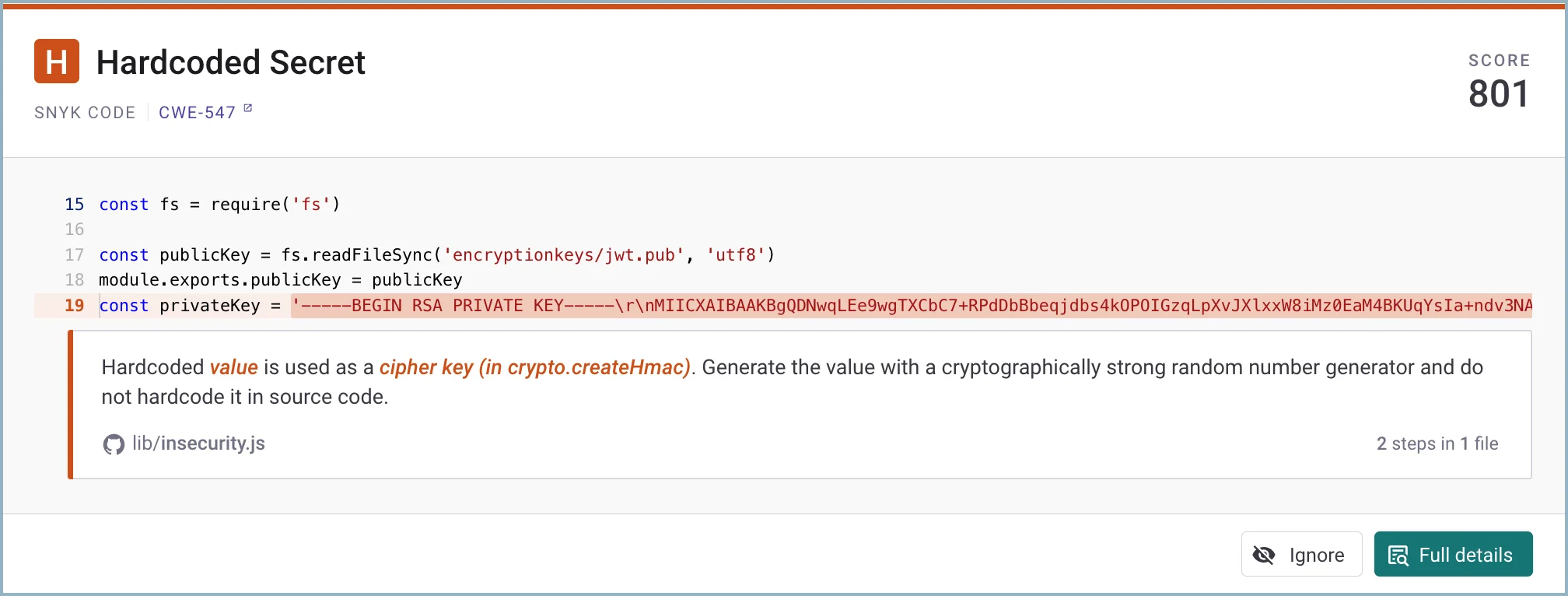Select the highlighted RSA private key string

(x=700, y=306)
